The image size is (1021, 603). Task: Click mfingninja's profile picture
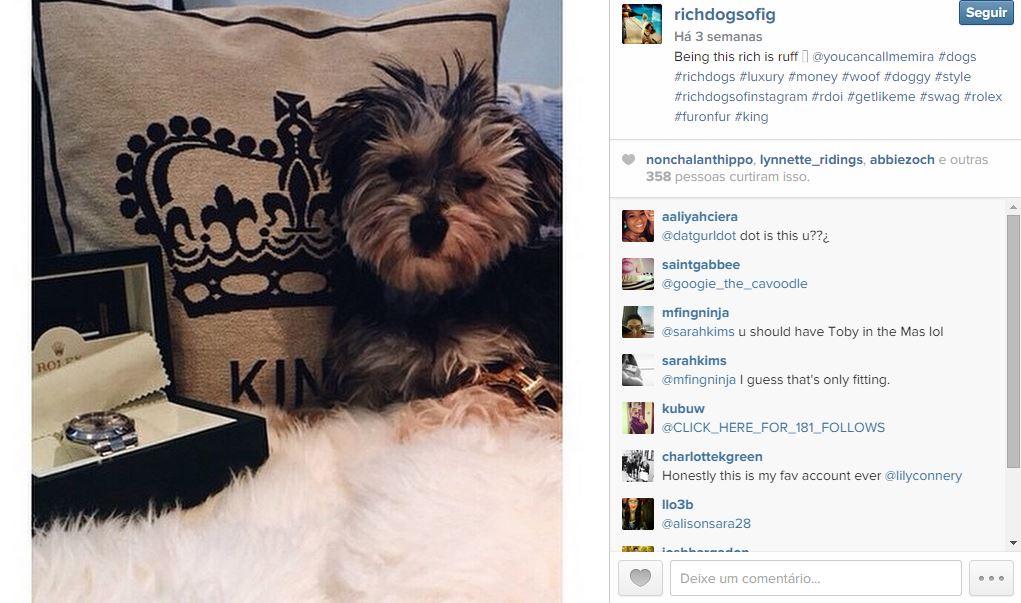[638, 322]
